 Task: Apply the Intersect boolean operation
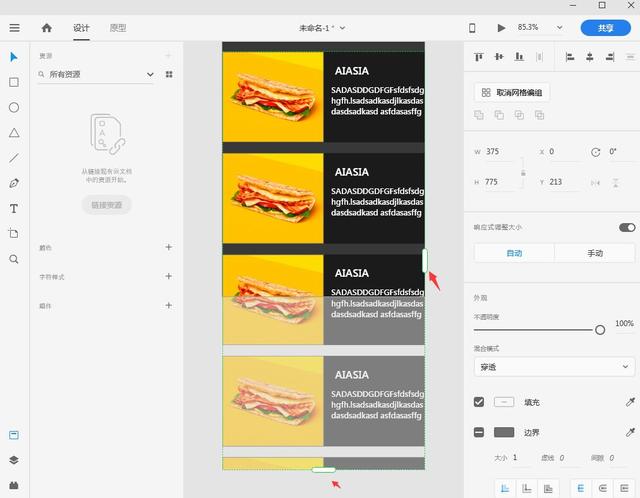519,115
